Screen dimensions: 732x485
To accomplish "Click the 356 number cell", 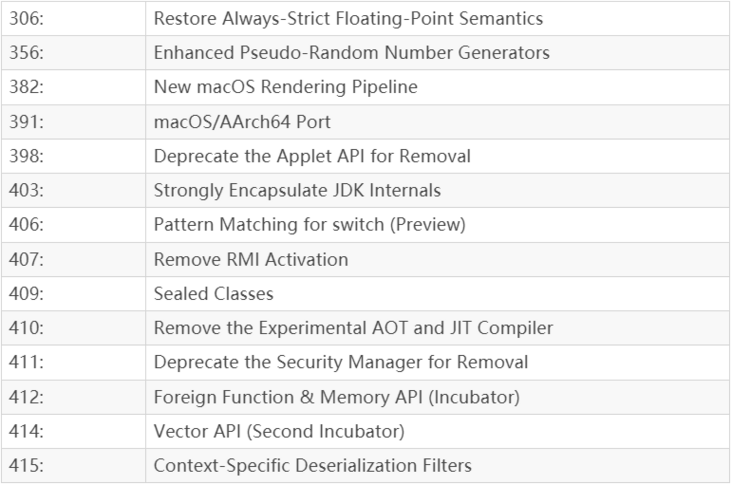I will pos(73,53).
